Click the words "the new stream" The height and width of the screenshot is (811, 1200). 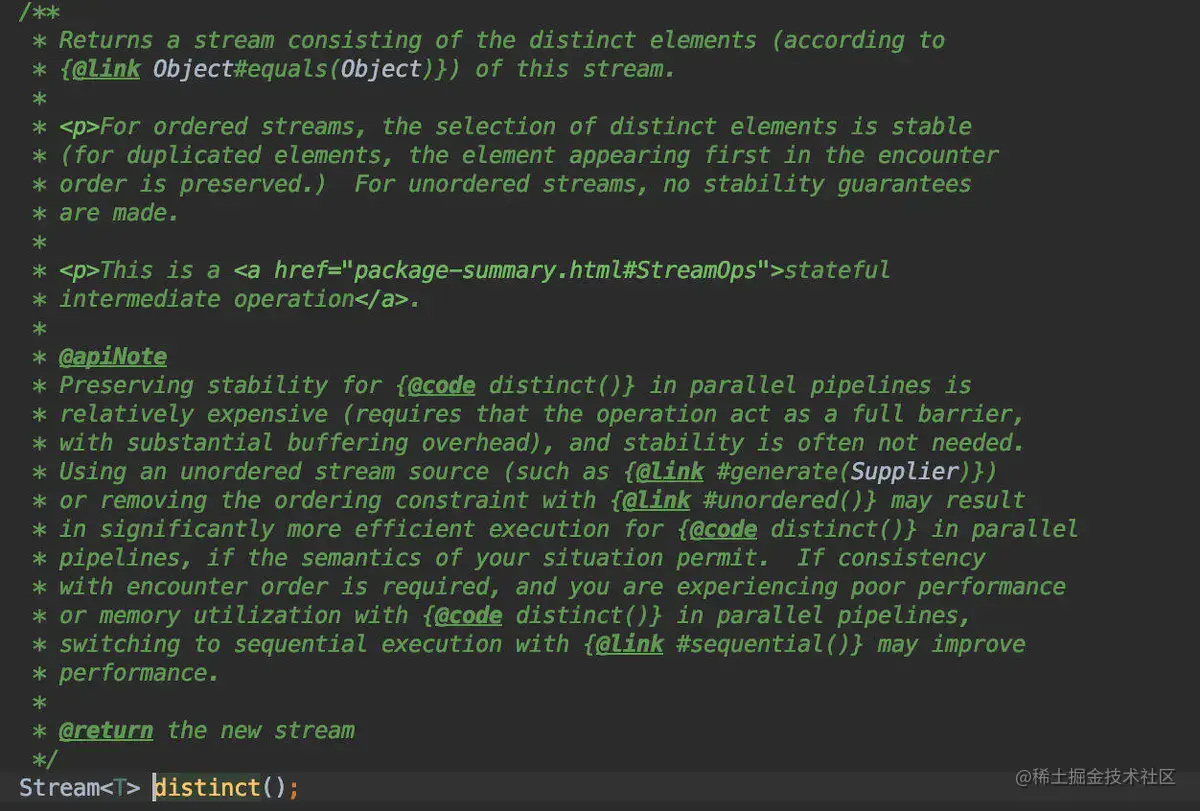point(261,730)
